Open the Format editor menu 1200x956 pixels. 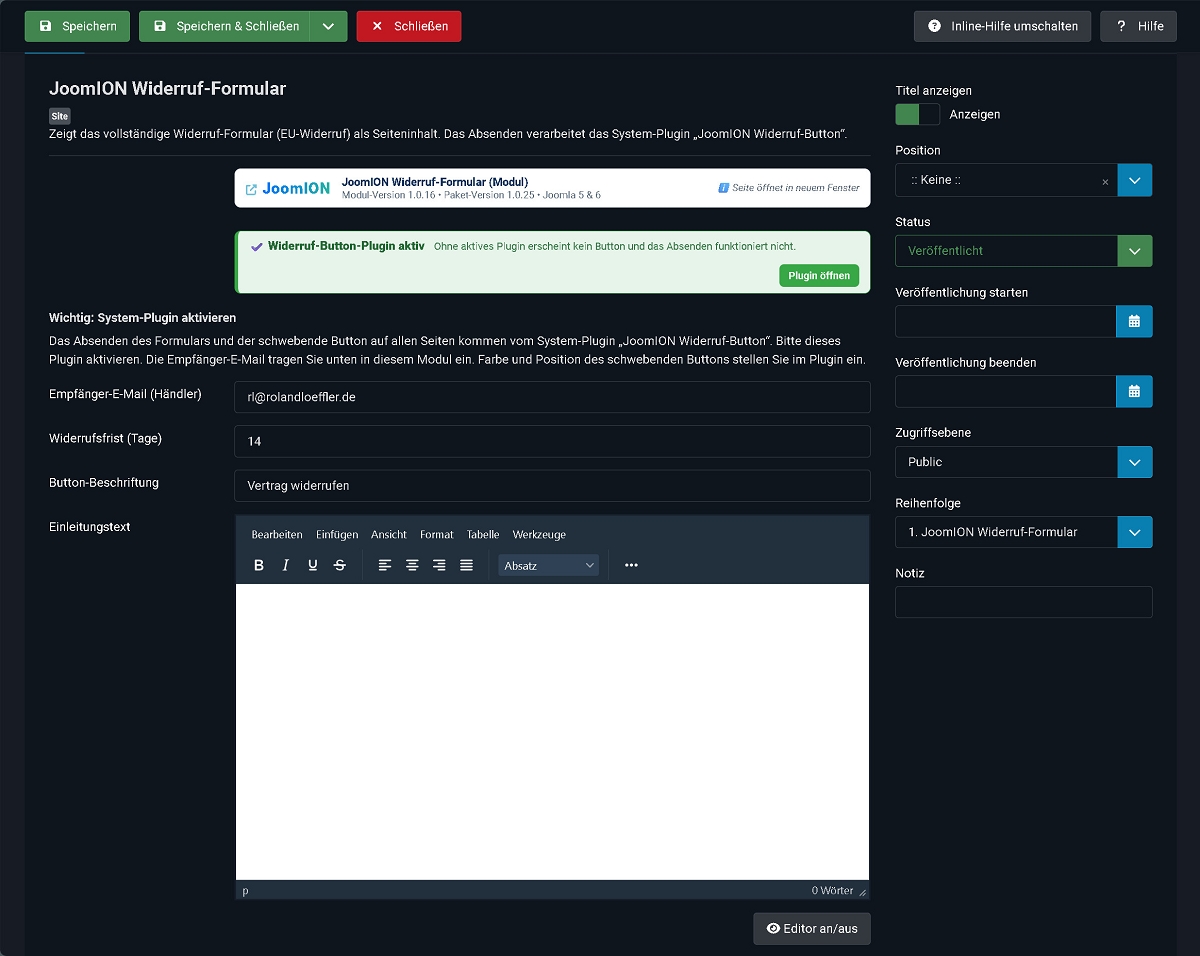coord(437,535)
